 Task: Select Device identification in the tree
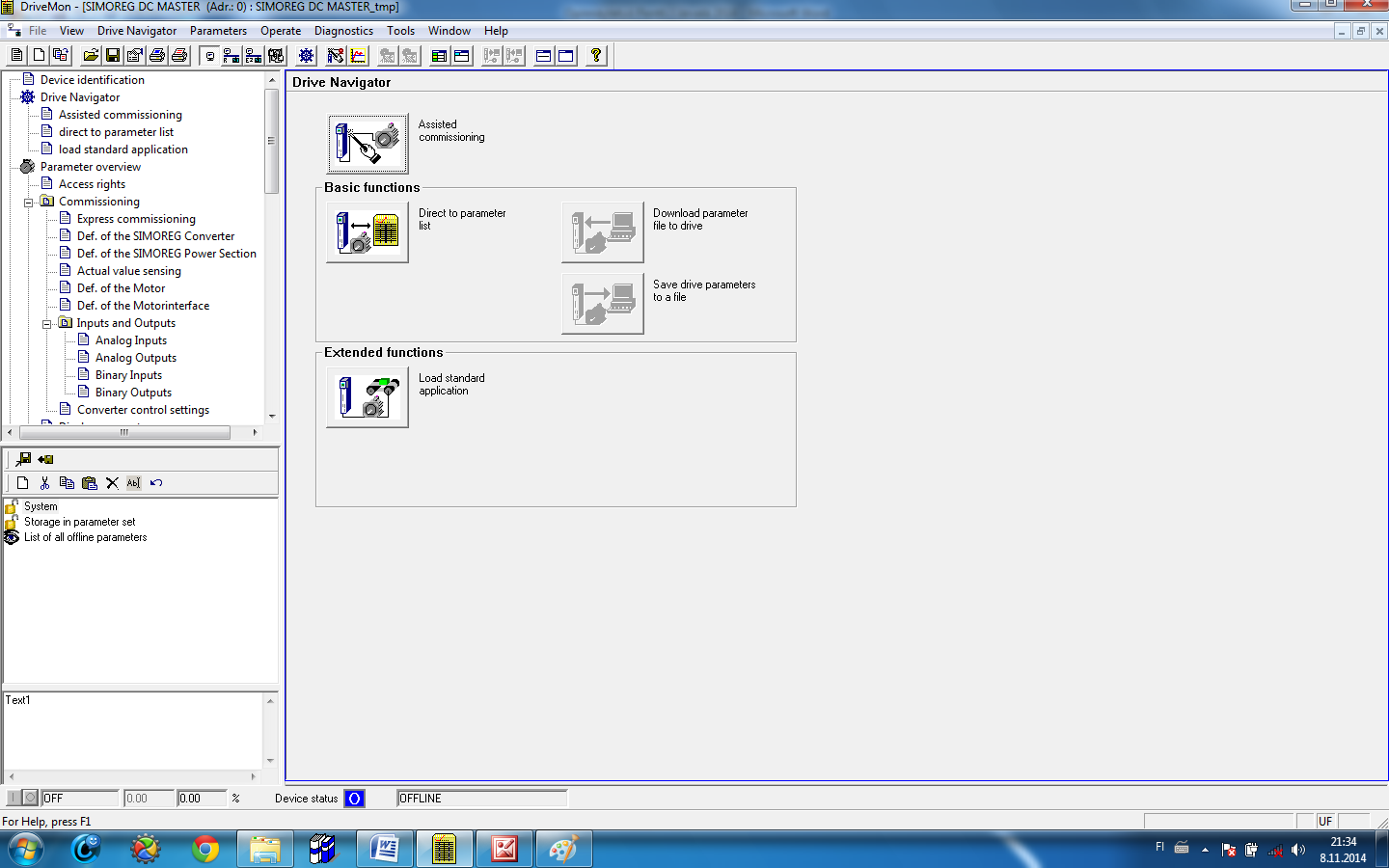(93, 80)
